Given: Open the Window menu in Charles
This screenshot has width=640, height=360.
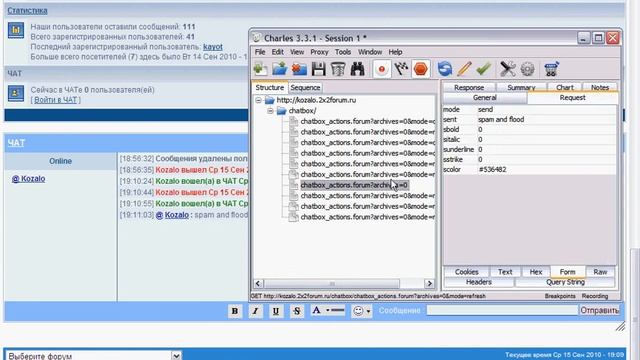Looking at the screenshot, I should 370,52.
